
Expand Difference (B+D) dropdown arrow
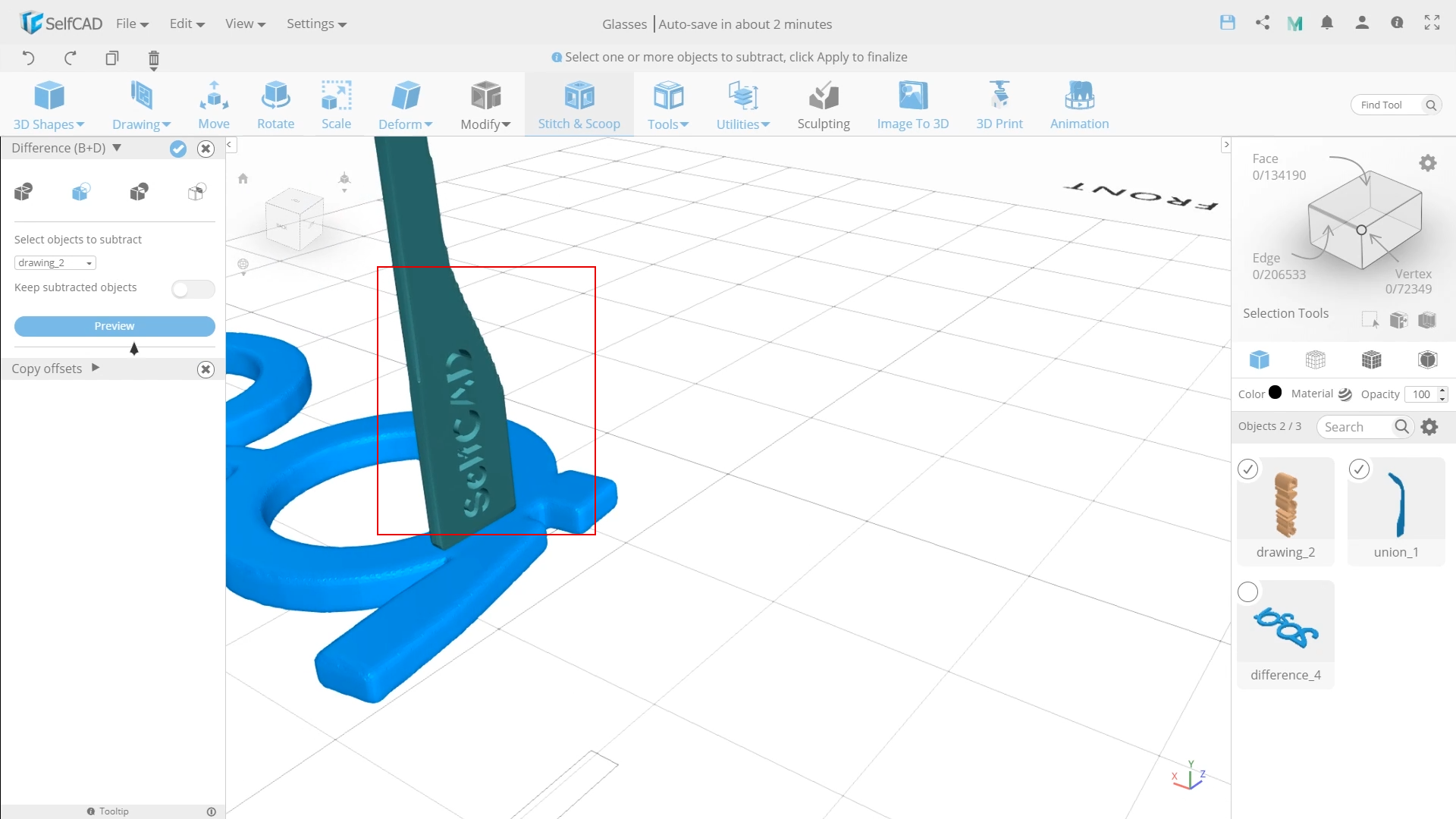tap(117, 148)
